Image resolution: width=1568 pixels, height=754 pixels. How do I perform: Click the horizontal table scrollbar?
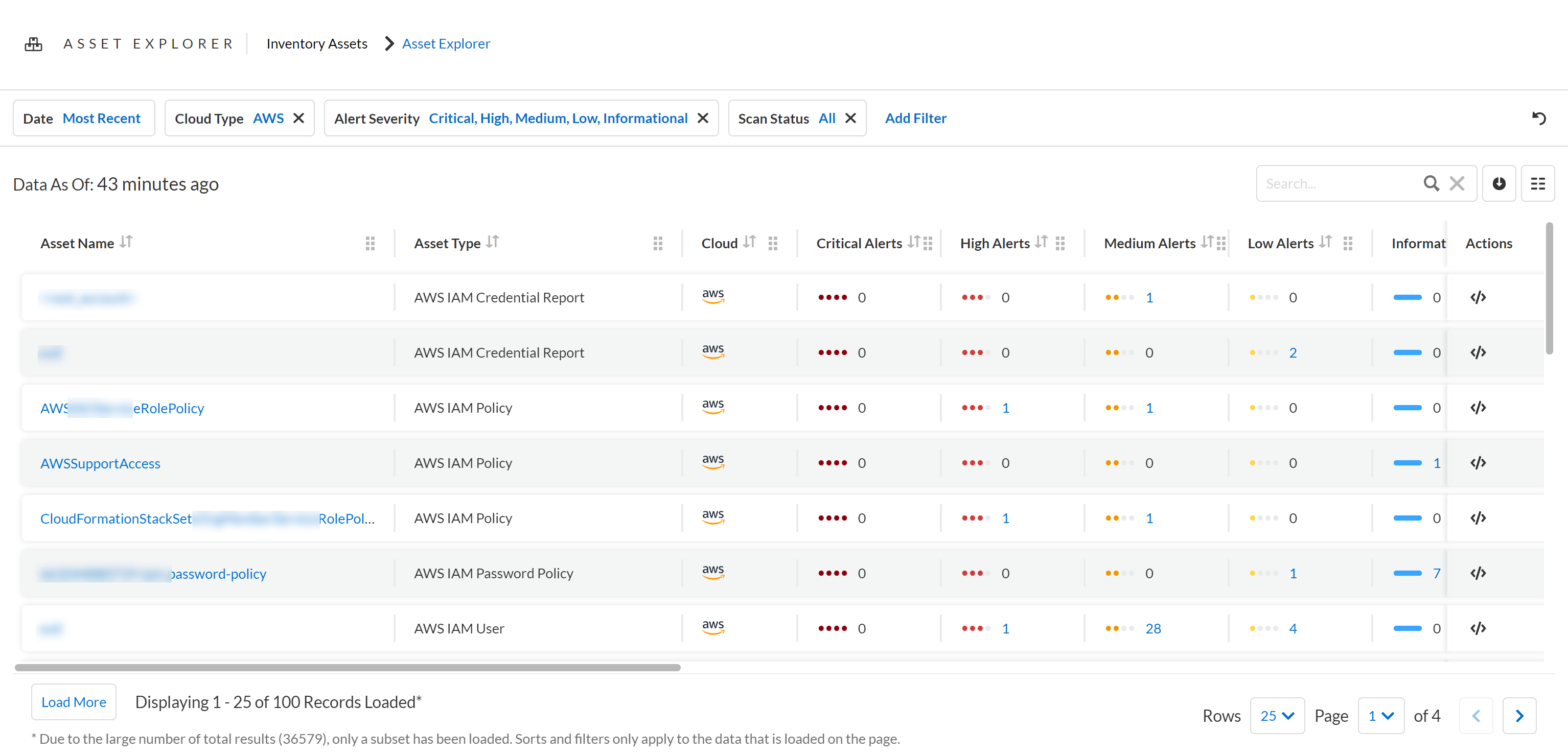point(347,668)
